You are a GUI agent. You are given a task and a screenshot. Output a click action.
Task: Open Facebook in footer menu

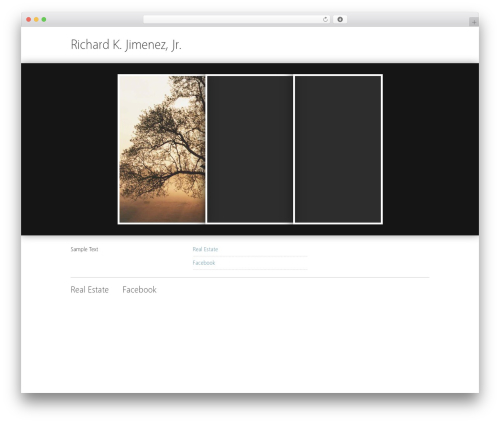[x=139, y=290]
